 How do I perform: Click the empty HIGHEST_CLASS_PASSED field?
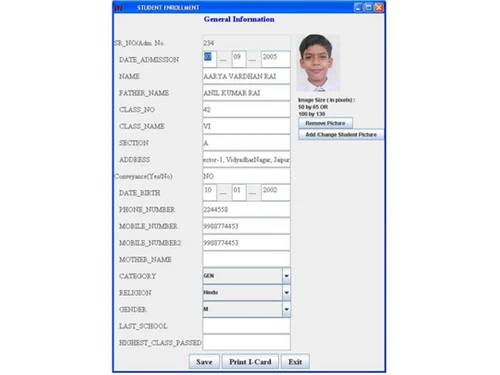tap(246, 343)
